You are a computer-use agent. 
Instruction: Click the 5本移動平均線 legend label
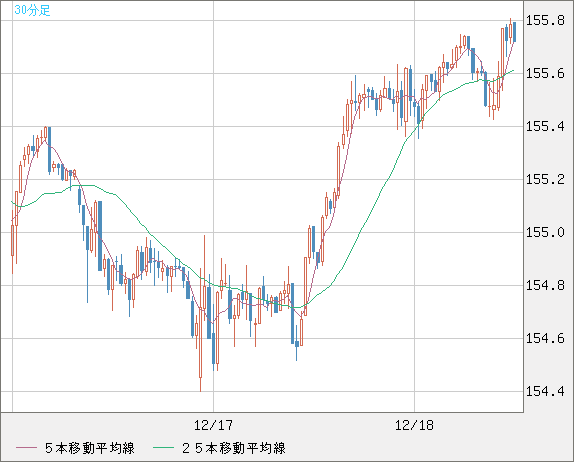[90, 448]
